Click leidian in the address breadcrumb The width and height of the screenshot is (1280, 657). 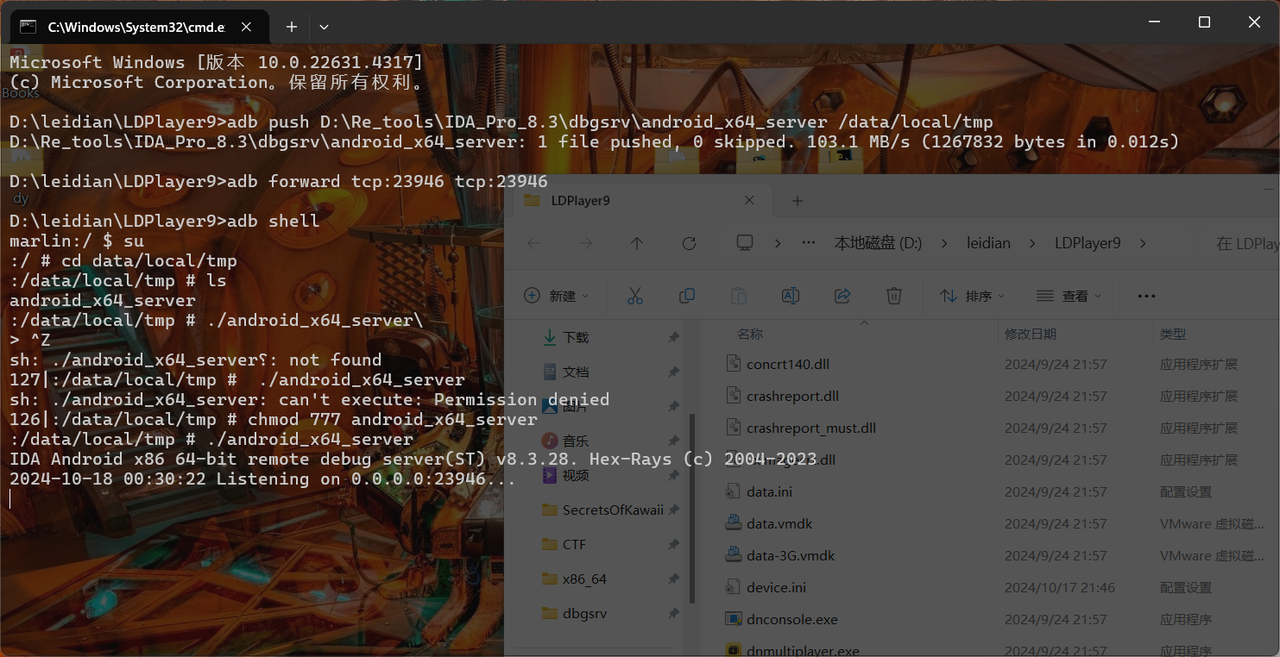(988, 243)
